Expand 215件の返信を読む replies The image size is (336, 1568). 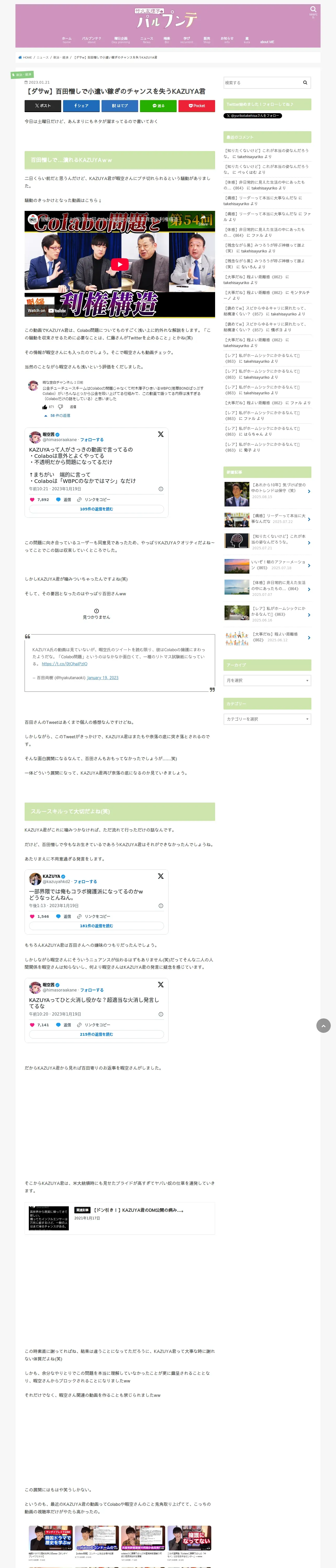click(96, 1034)
